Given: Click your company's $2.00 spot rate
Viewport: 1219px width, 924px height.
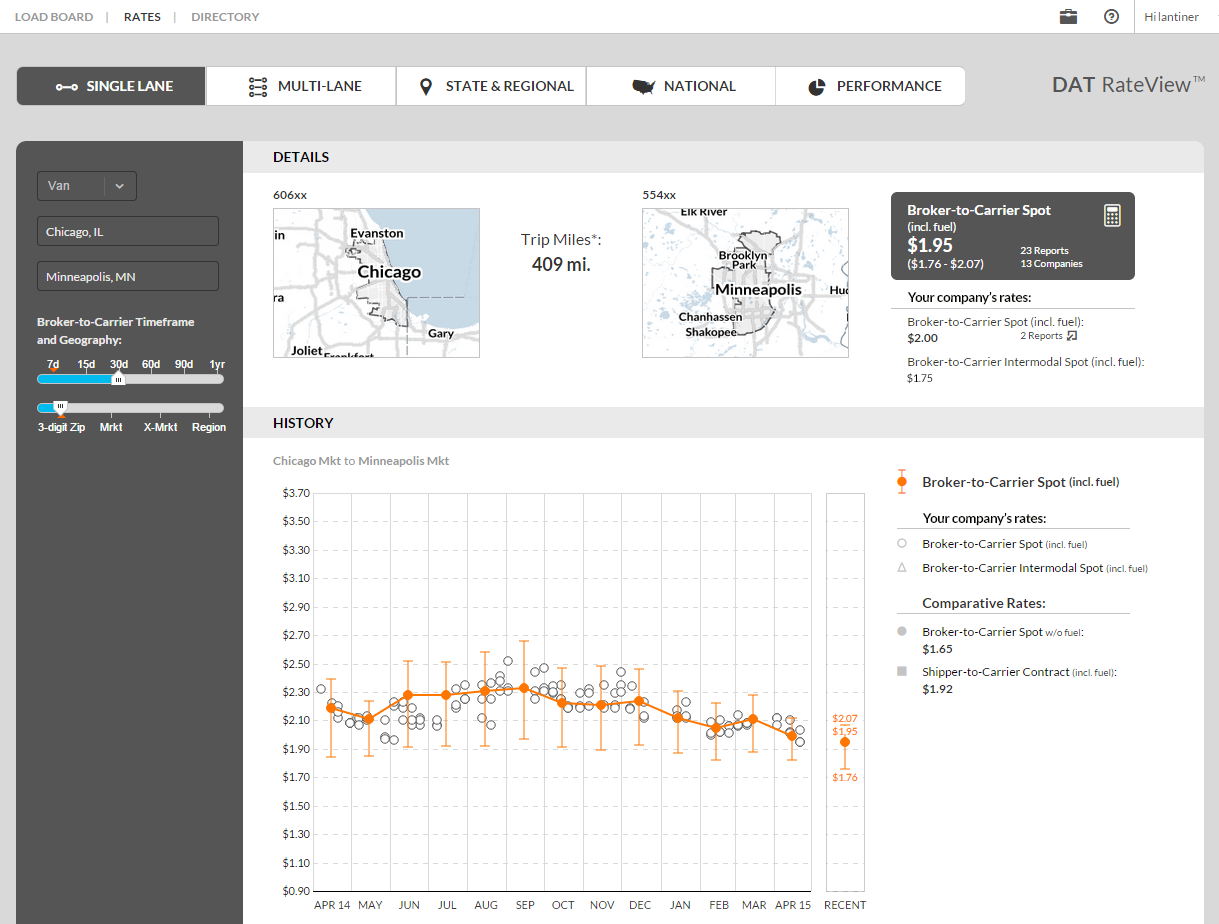Looking at the screenshot, I should [x=922, y=338].
